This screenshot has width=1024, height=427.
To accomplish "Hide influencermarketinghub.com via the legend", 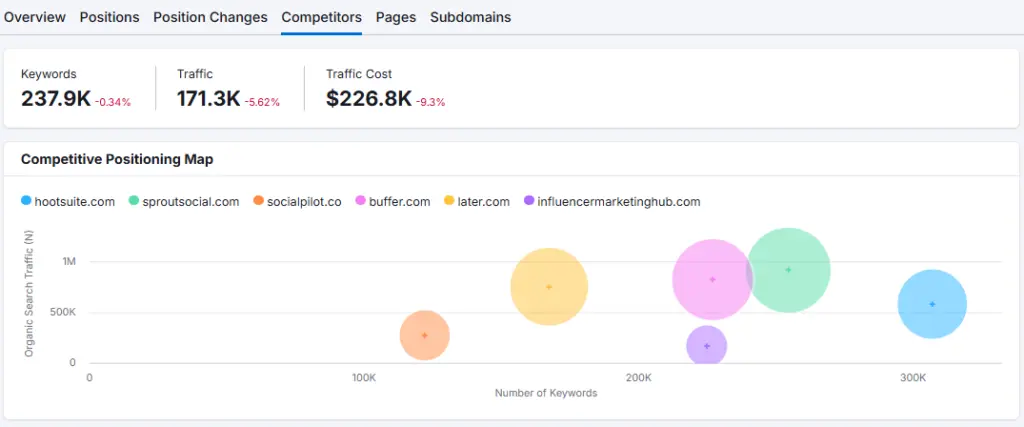I will click(x=611, y=201).
